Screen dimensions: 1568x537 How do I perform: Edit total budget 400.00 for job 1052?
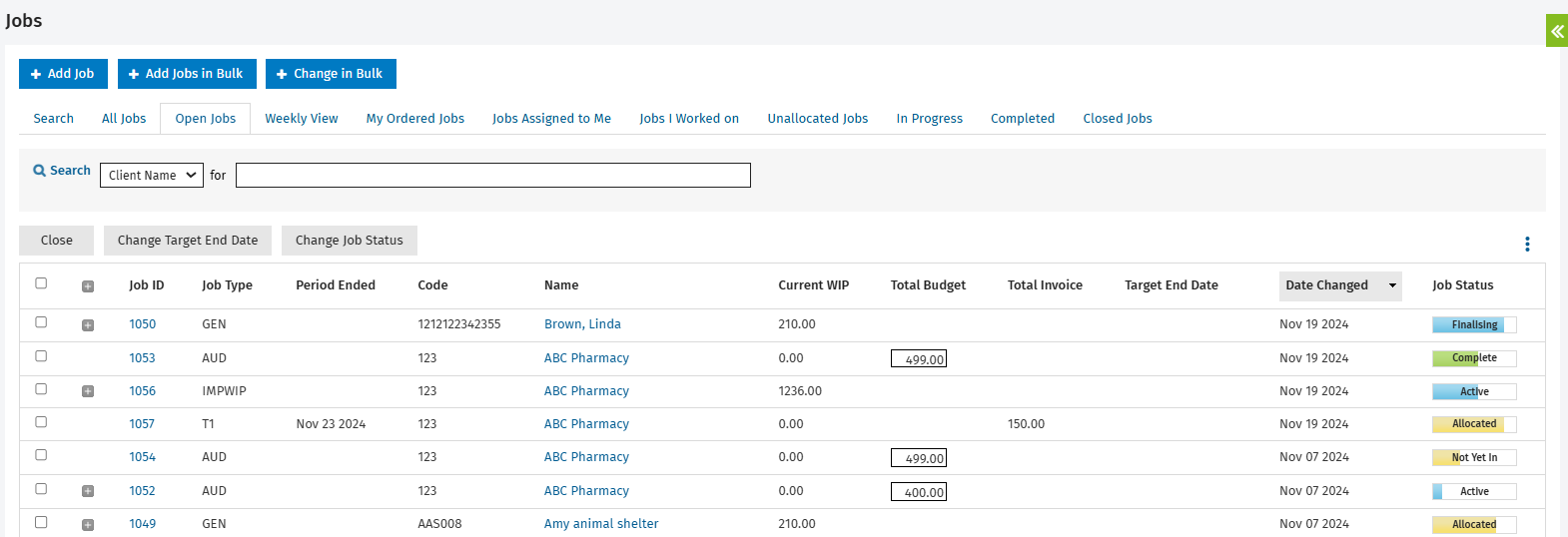coord(919,492)
